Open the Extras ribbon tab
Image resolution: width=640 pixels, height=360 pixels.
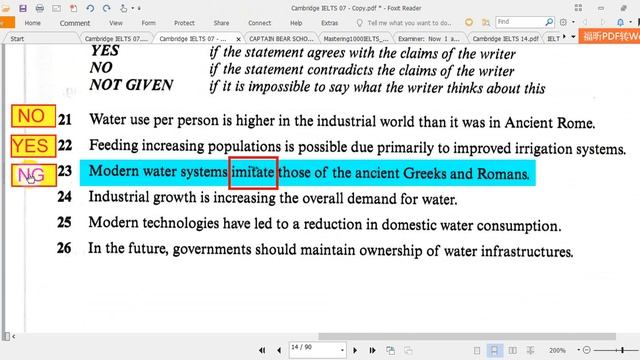329,23
